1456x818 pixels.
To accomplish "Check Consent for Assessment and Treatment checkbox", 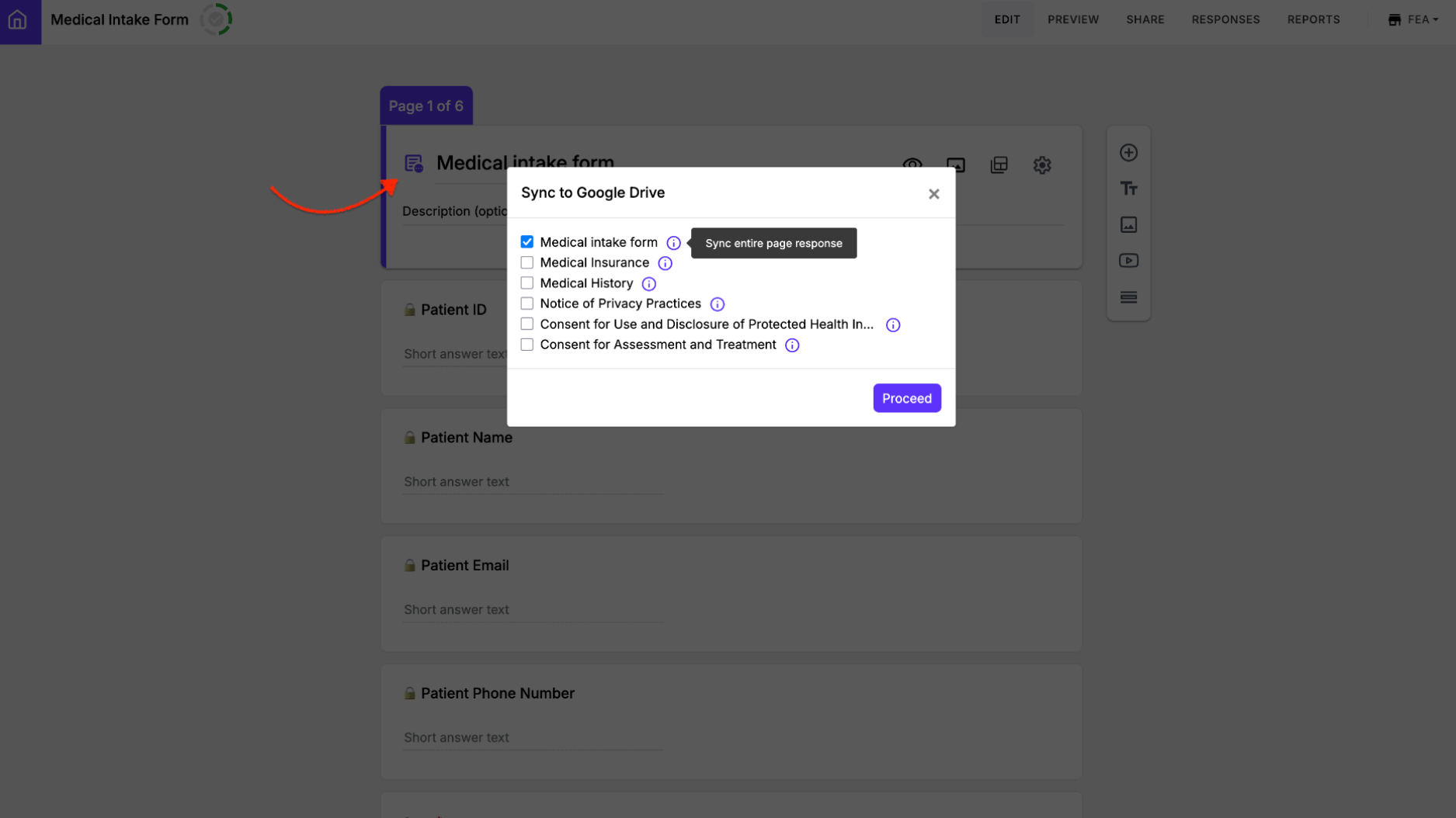I will click(x=527, y=345).
